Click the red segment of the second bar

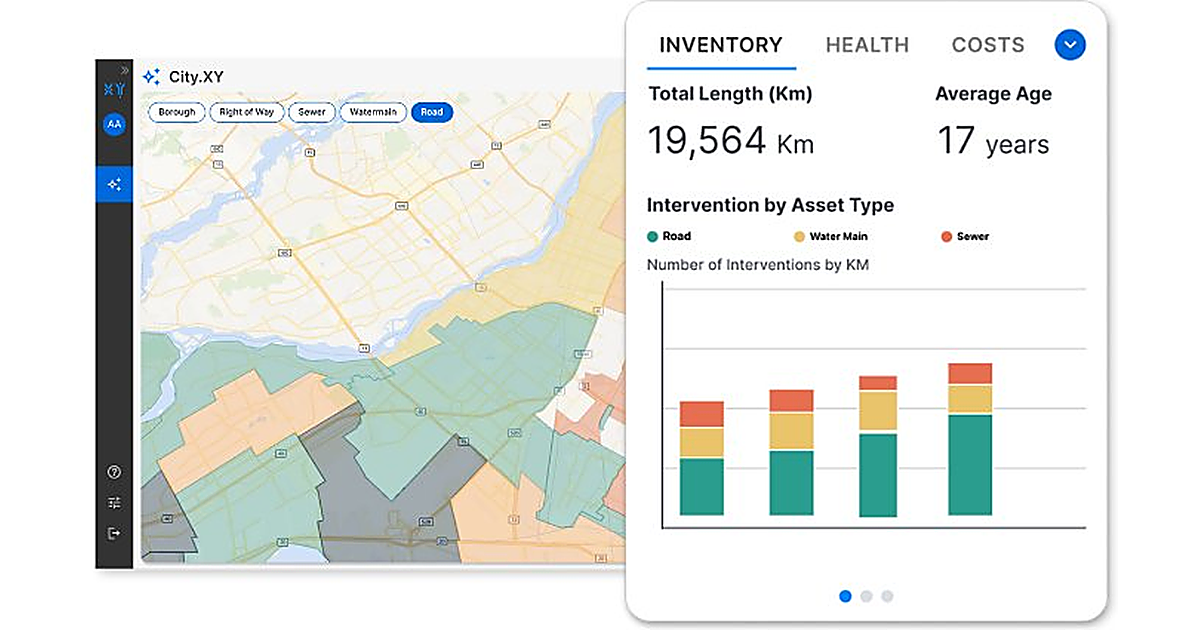pyautogui.click(x=791, y=401)
